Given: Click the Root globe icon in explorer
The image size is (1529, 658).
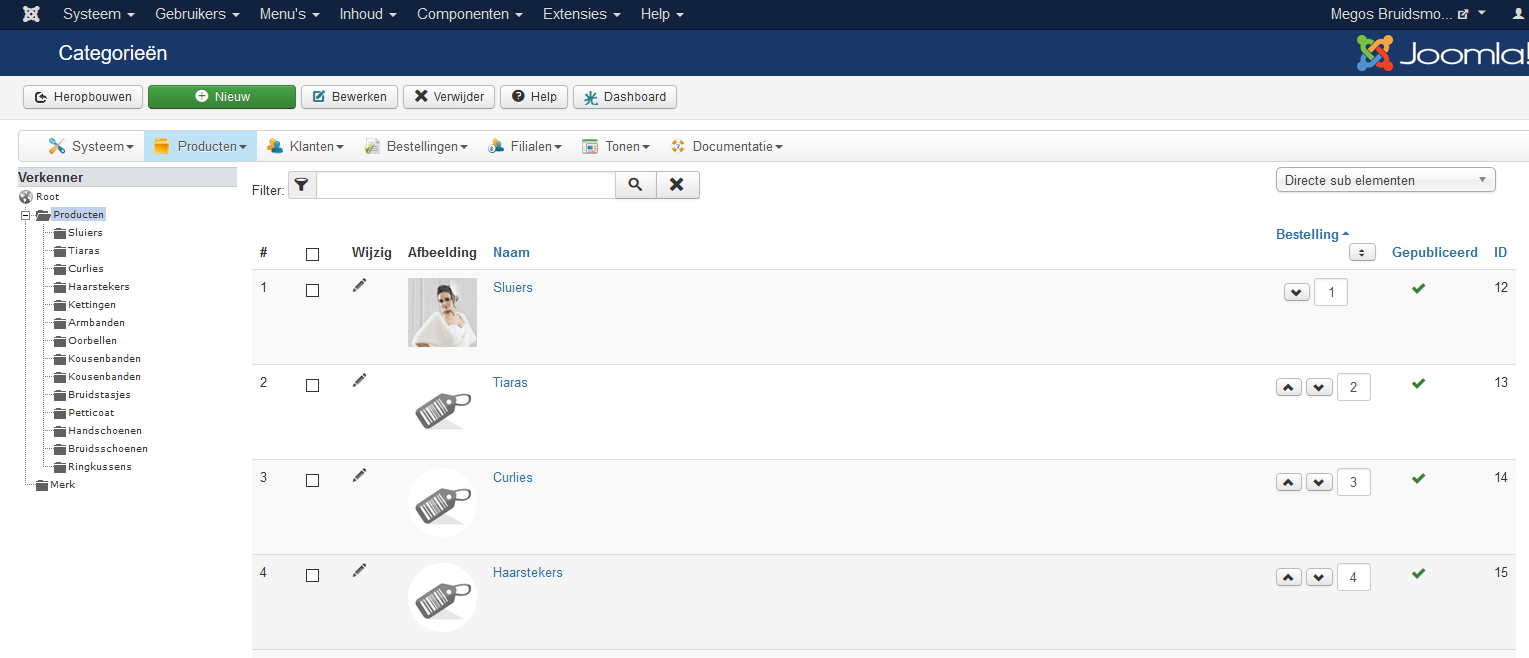Looking at the screenshot, I should pyautogui.click(x=26, y=197).
